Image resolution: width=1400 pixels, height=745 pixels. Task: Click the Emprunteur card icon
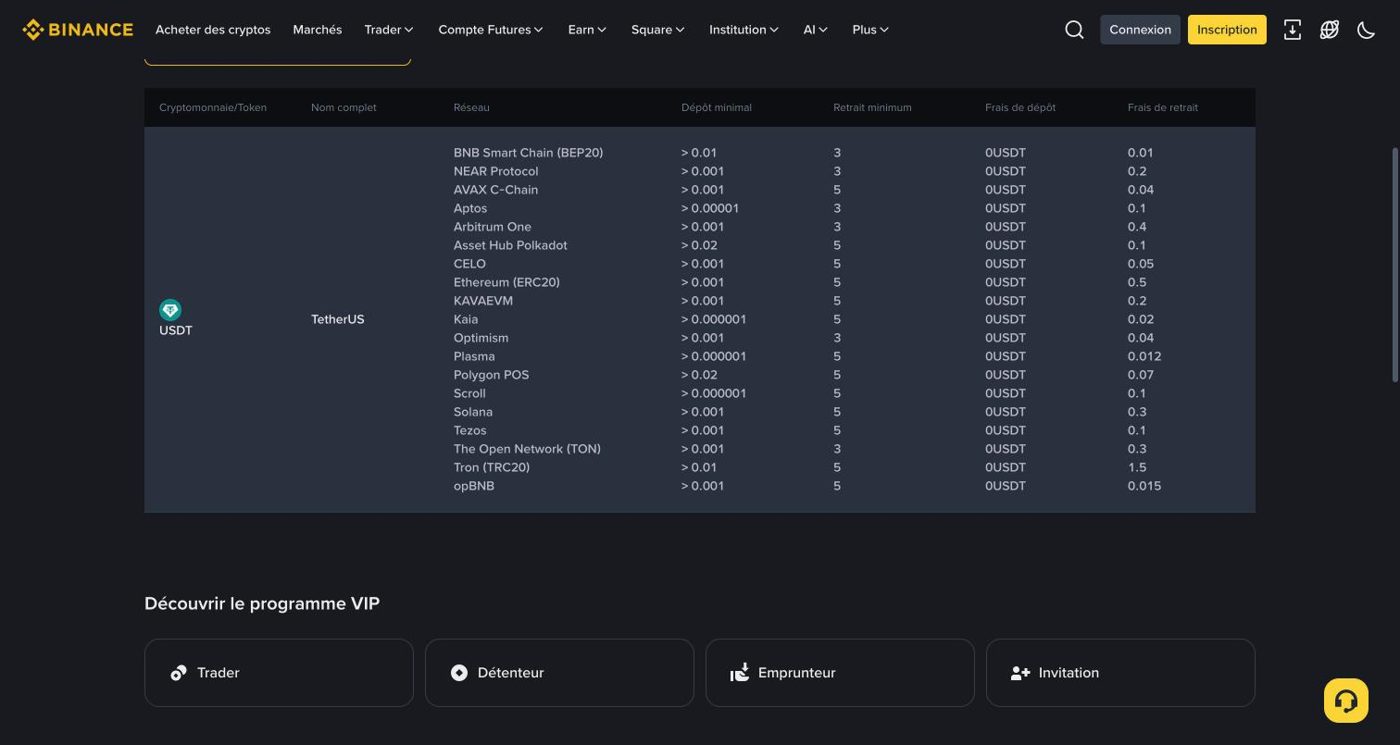[x=740, y=673]
